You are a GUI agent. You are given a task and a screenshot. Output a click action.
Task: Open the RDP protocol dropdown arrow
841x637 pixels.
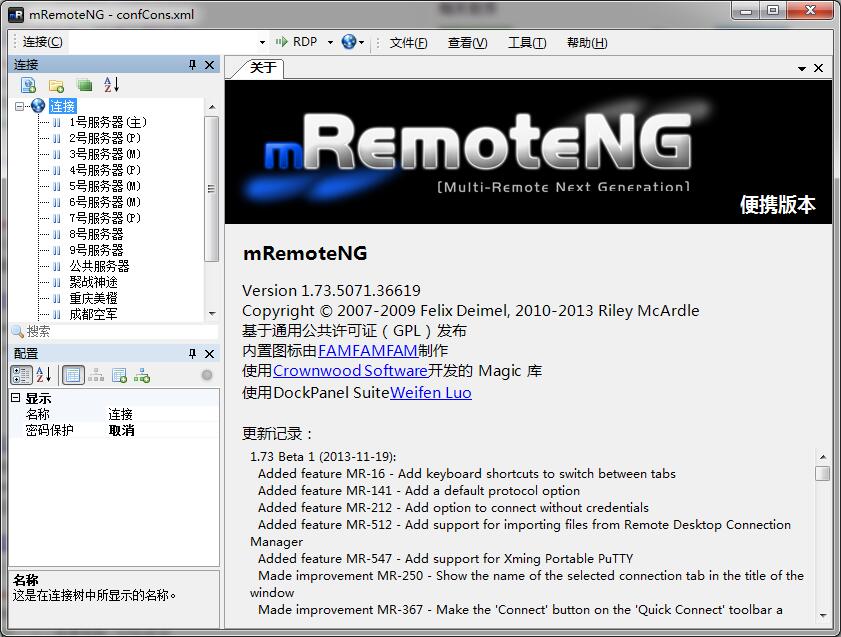[x=330, y=42]
